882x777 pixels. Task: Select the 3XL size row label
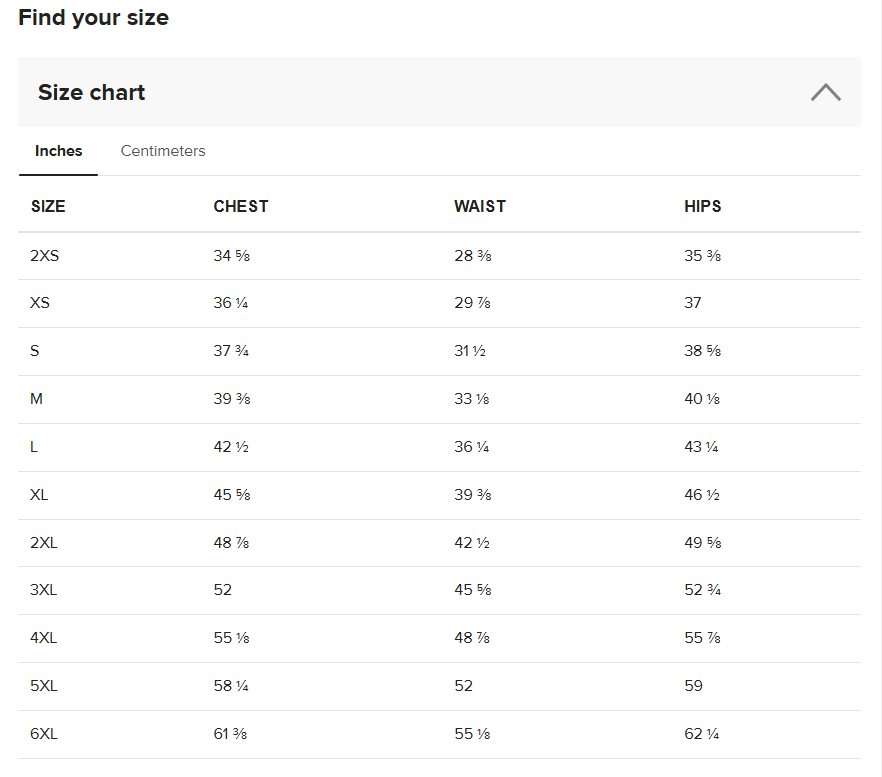click(x=43, y=590)
